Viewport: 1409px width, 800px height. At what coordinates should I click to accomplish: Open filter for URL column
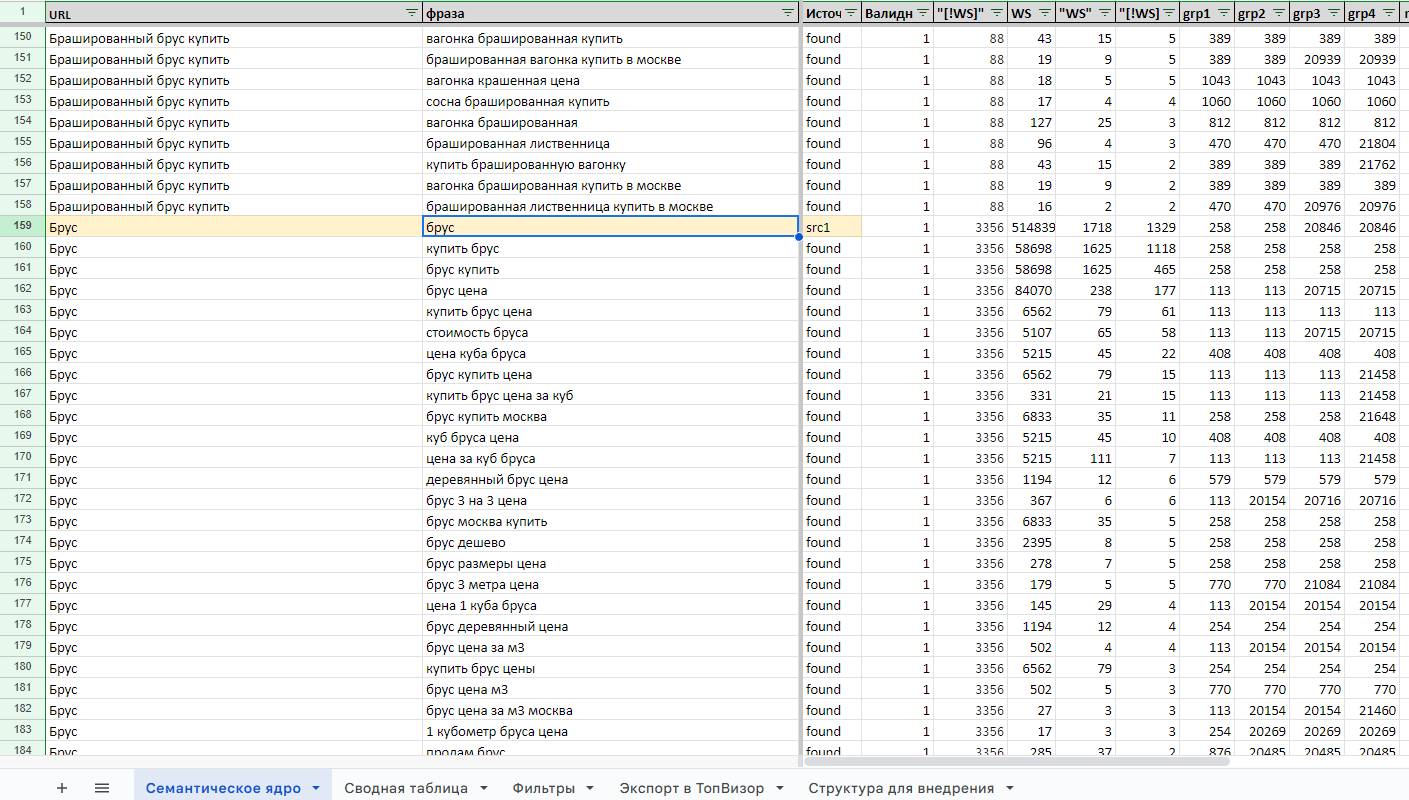pos(411,13)
